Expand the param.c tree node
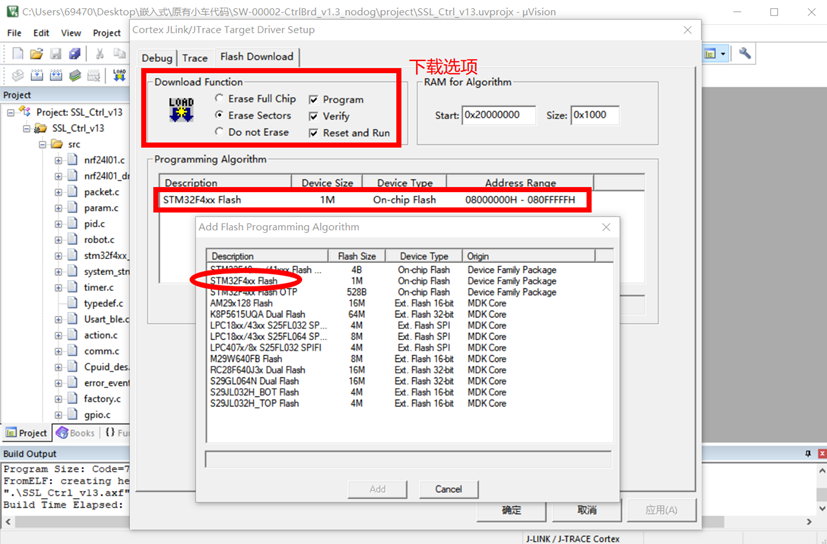Viewport: 827px width, 544px height. click(58, 208)
